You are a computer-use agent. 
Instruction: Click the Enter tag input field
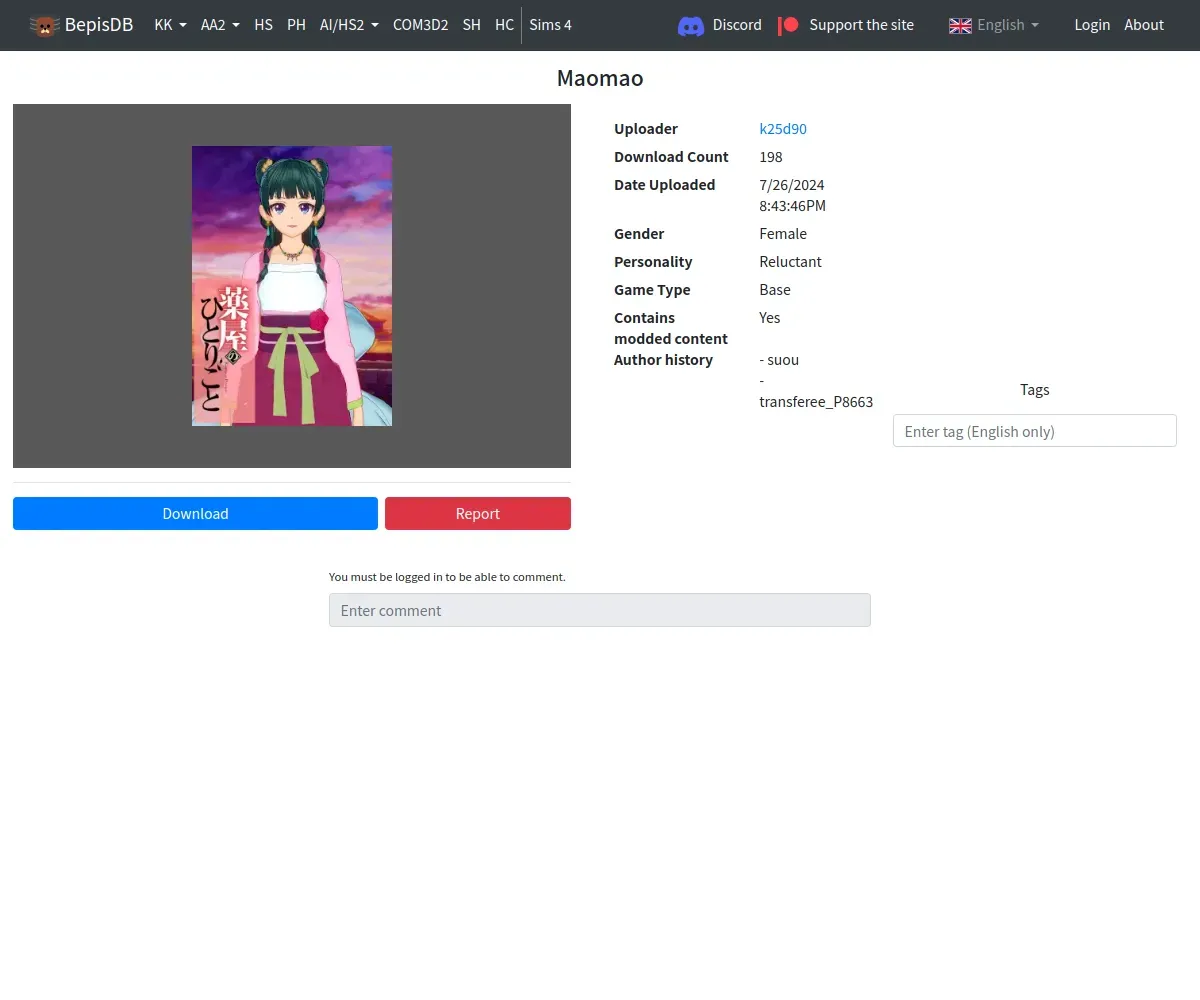click(x=1034, y=431)
